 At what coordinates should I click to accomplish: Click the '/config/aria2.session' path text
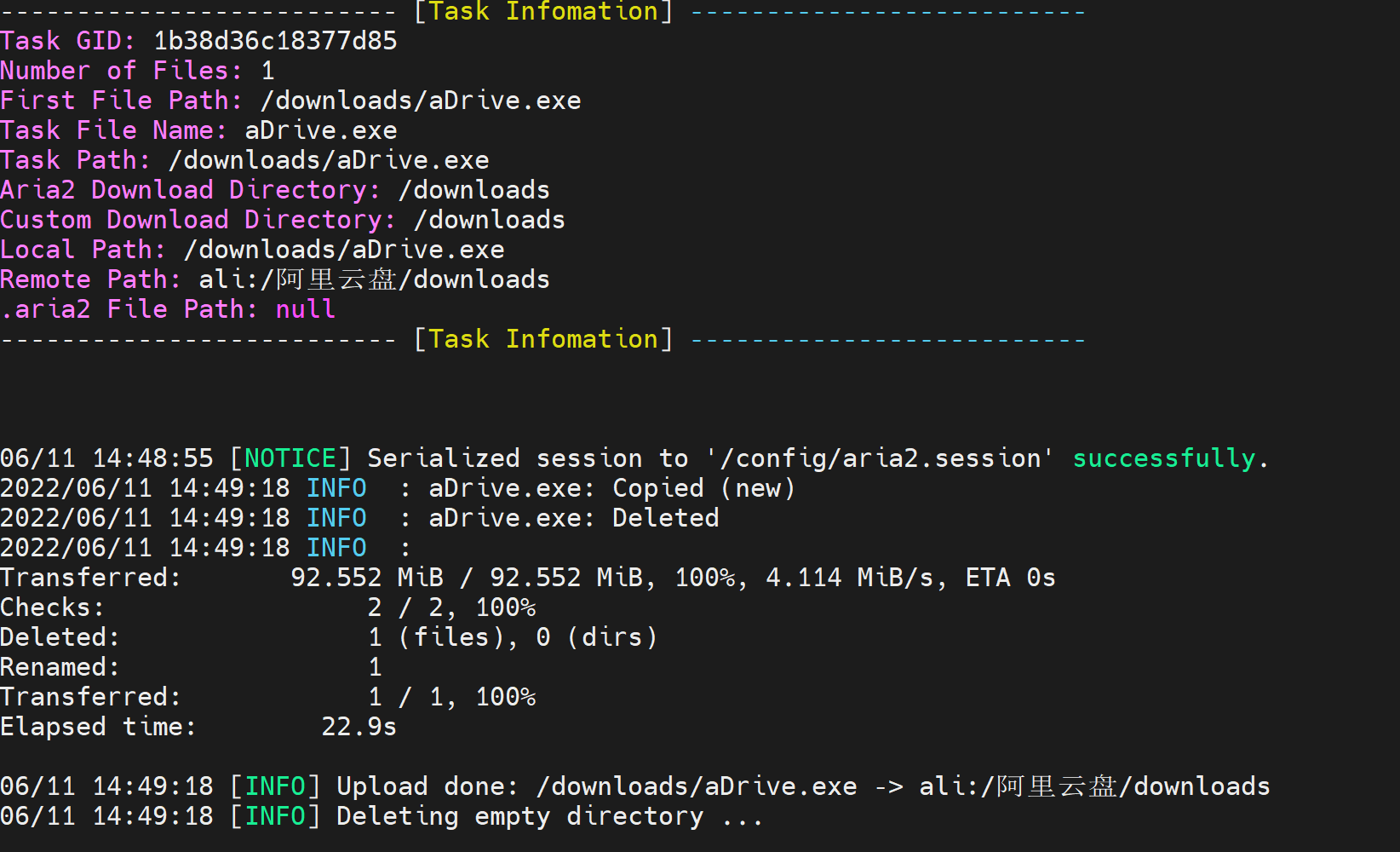click(880, 458)
